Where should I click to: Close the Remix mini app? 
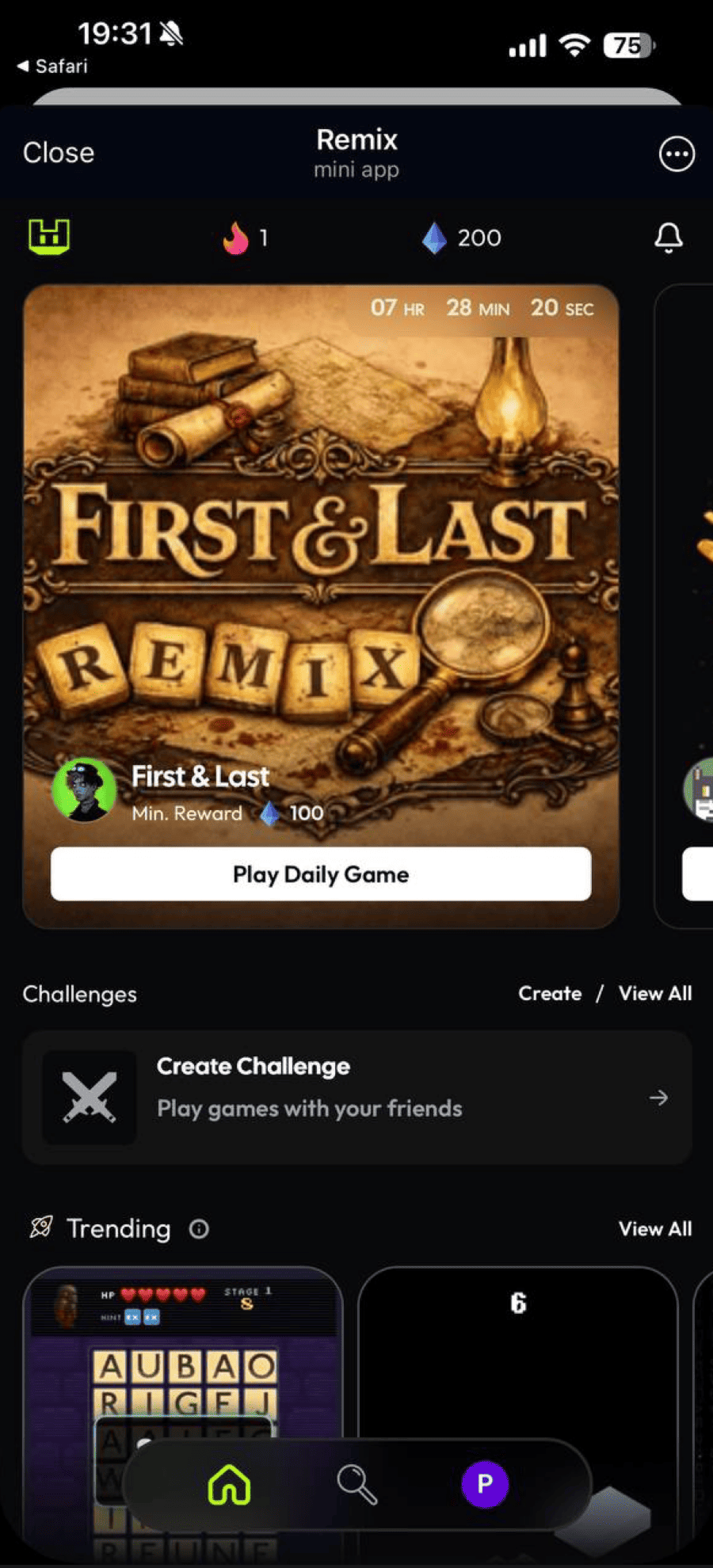[59, 153]
